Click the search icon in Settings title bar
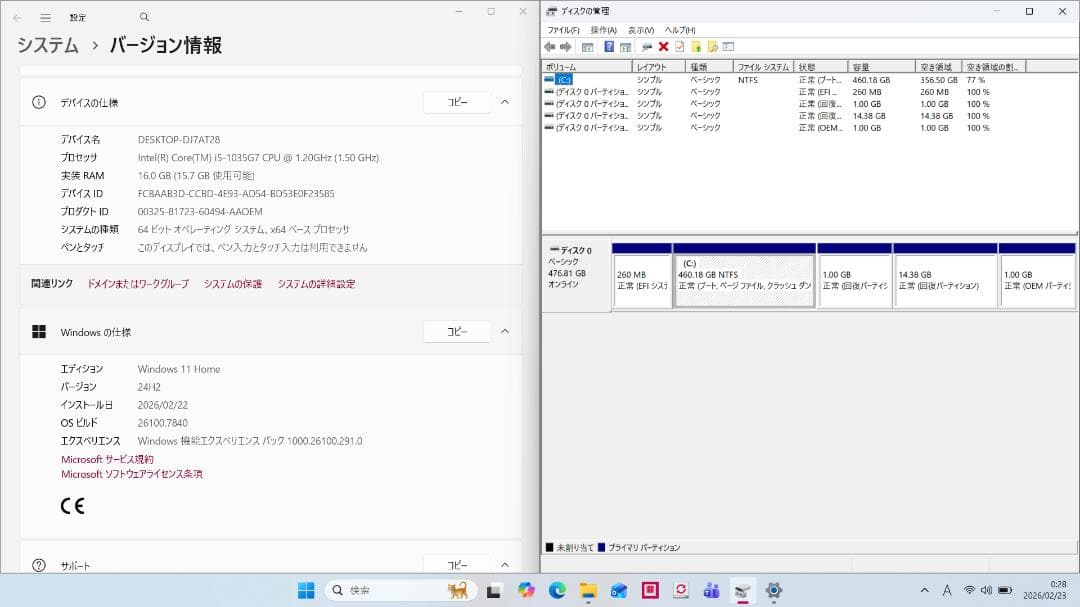 (144, 17)
